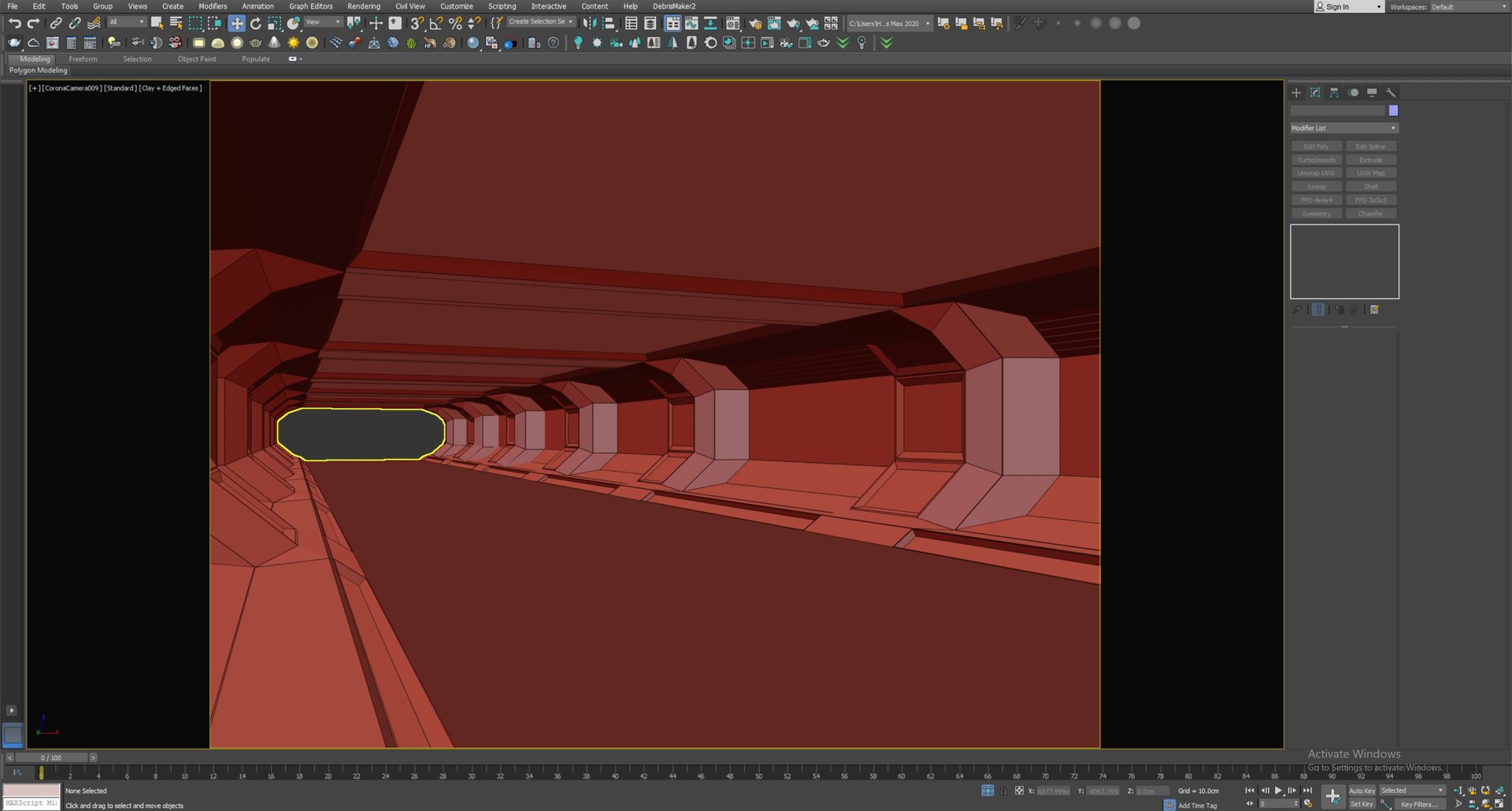Click the Play Animation button
Viewport: 1512px width, 811px height.
coord(1278,791)
